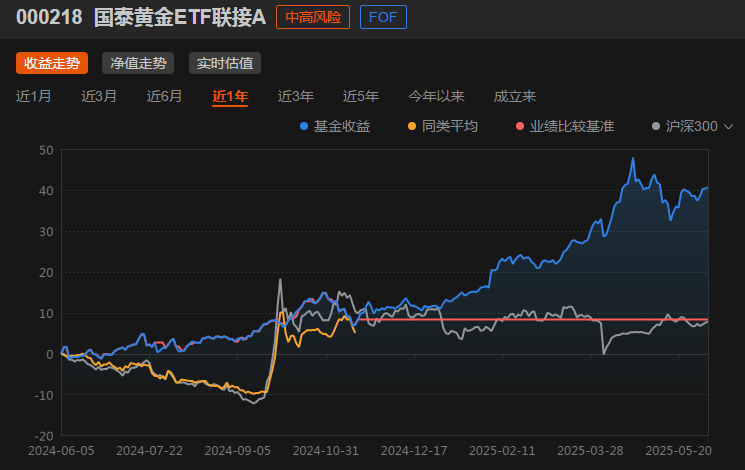Image resolution: width=745 pixels, height=470 pixels.
Task: Choose 成立来 time range
Action: click(515, 96)
